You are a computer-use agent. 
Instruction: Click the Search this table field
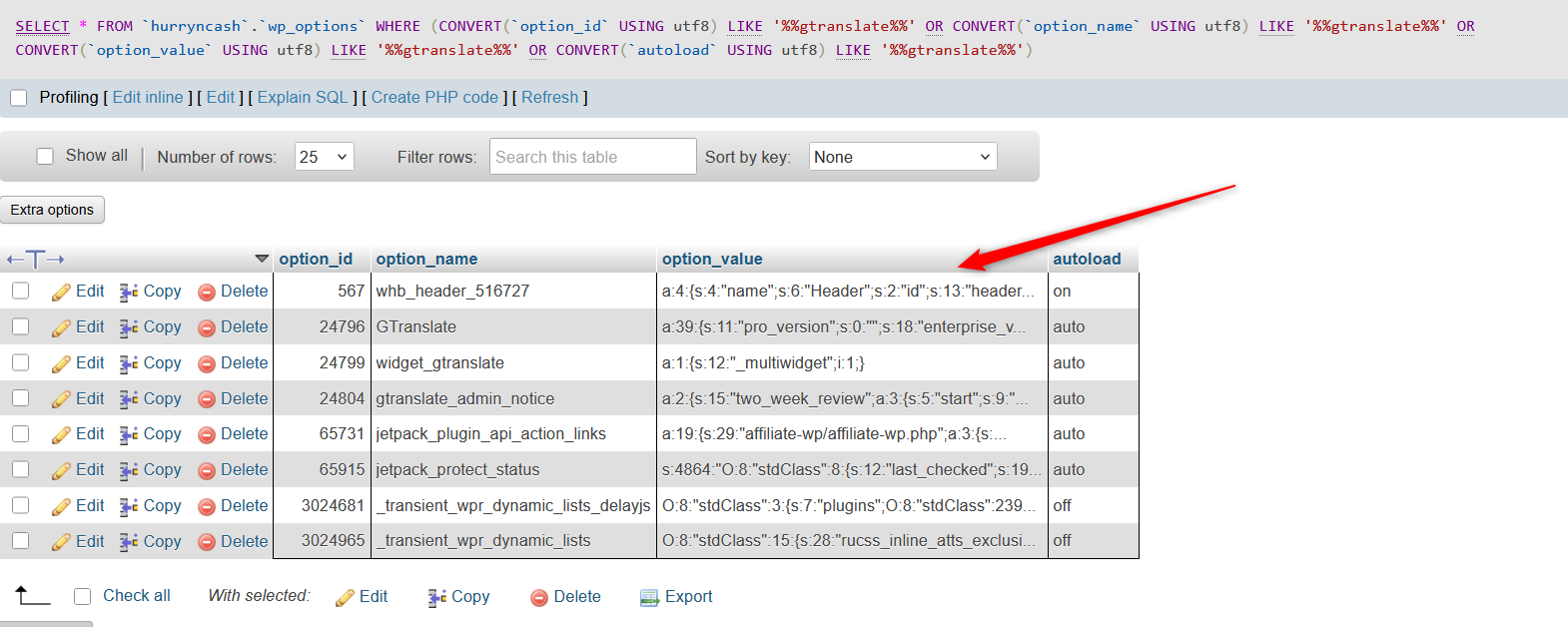[592, 157]
